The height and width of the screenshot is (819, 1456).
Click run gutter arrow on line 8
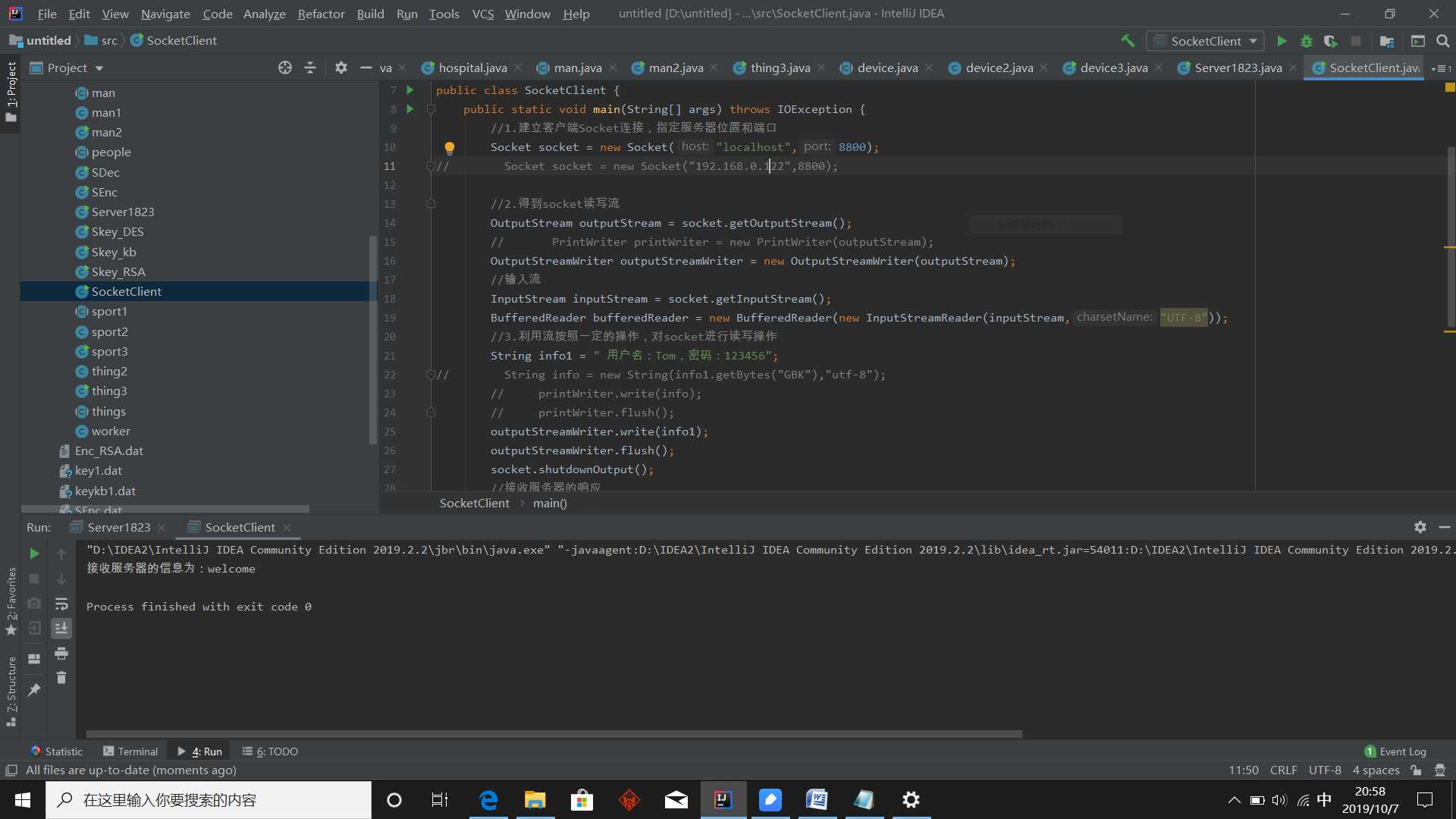pyautogui.click(x=410, y=108)
